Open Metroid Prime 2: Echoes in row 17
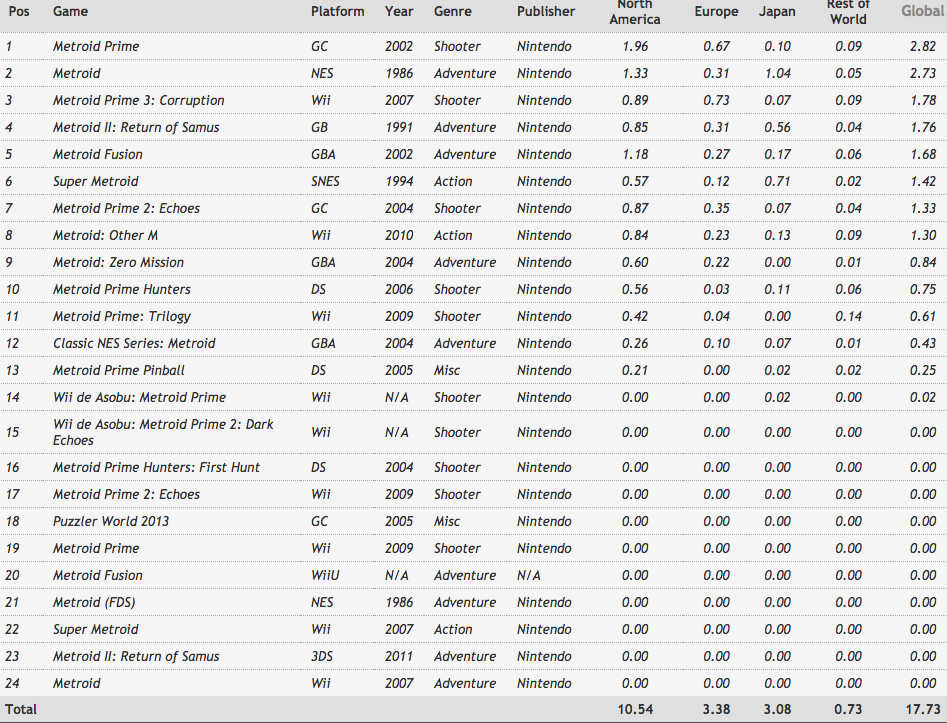The image size is (947, 723). [x=126, y=495]
